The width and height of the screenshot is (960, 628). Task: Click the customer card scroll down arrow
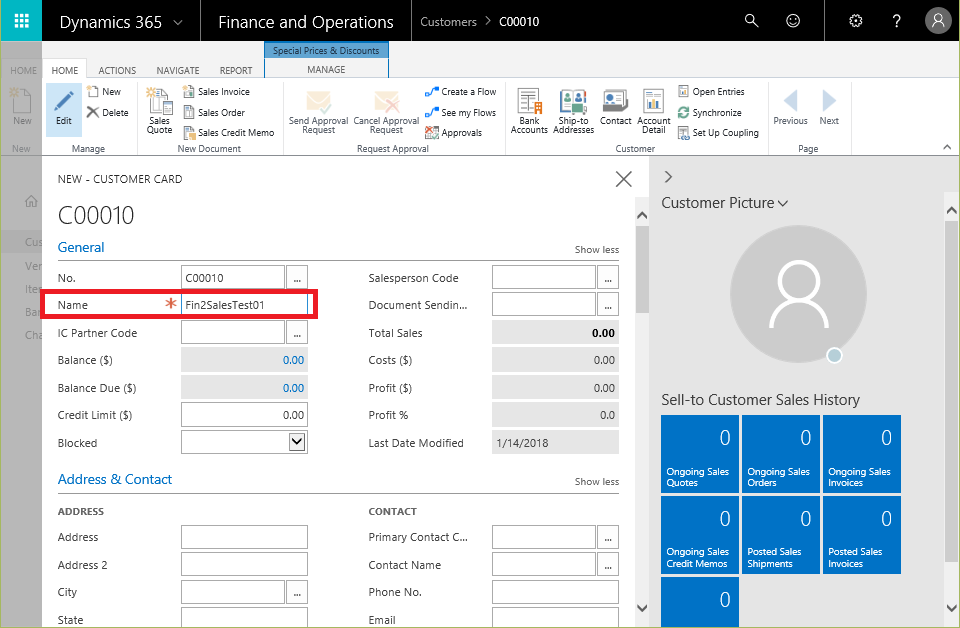point(642,608)
